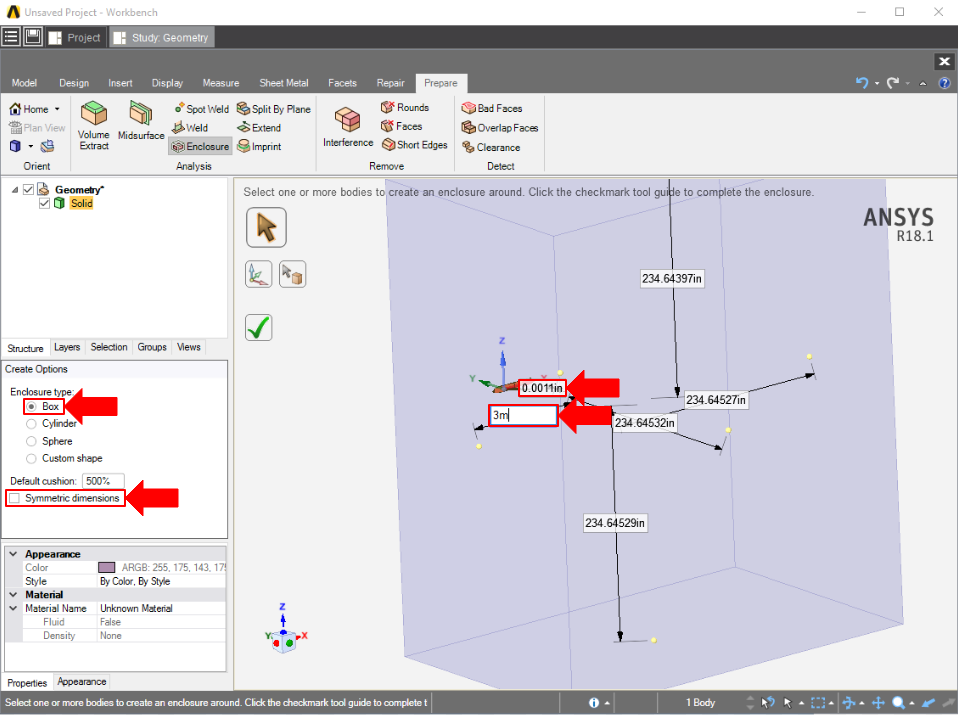Viewport: 958px width, 715px height.
Task: Switch to the Design ribbon tab
Action: (74, 82)
